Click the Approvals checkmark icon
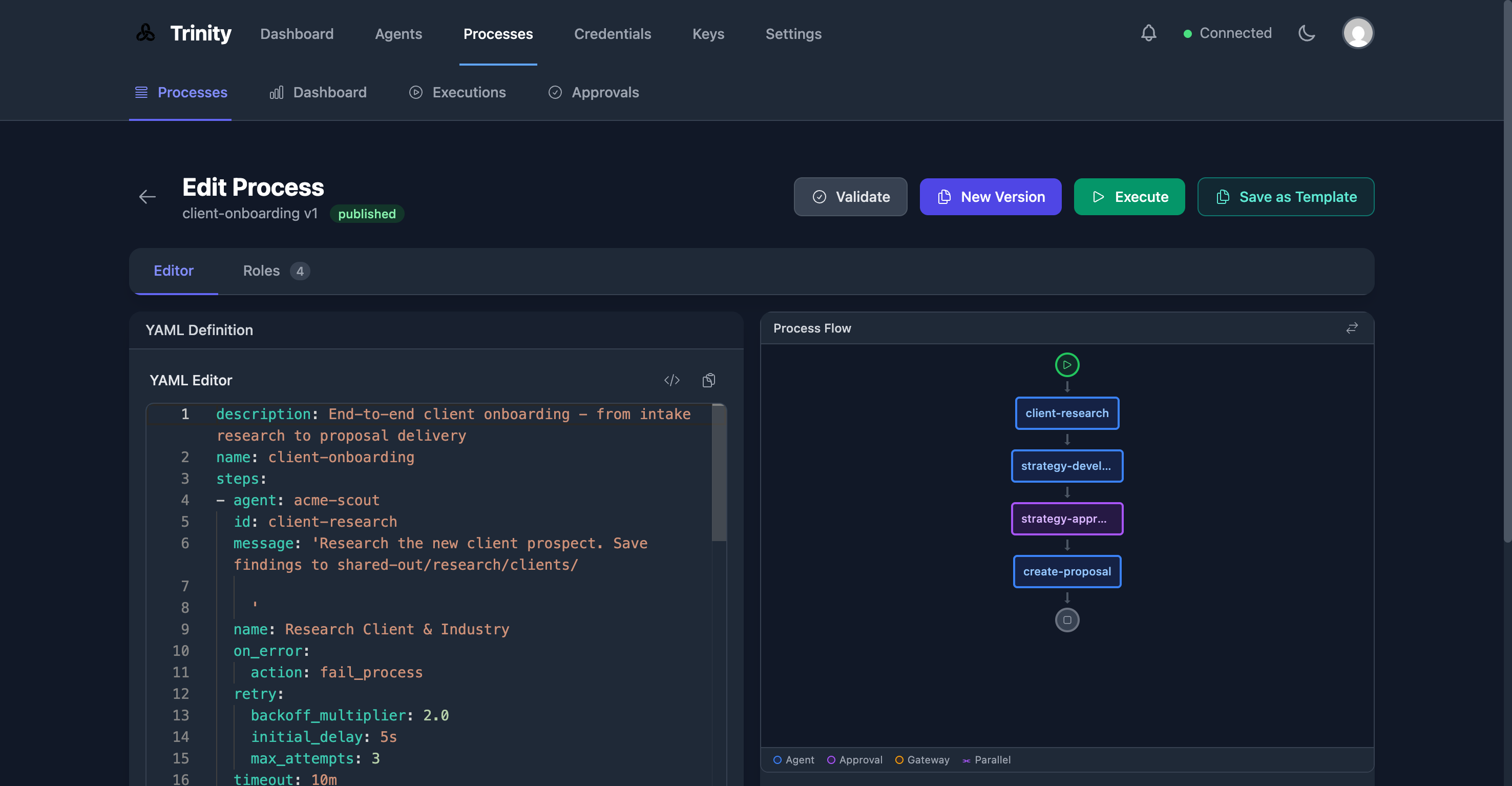The width and height of the screenshot is (1512, 786). tap(555, 92)
